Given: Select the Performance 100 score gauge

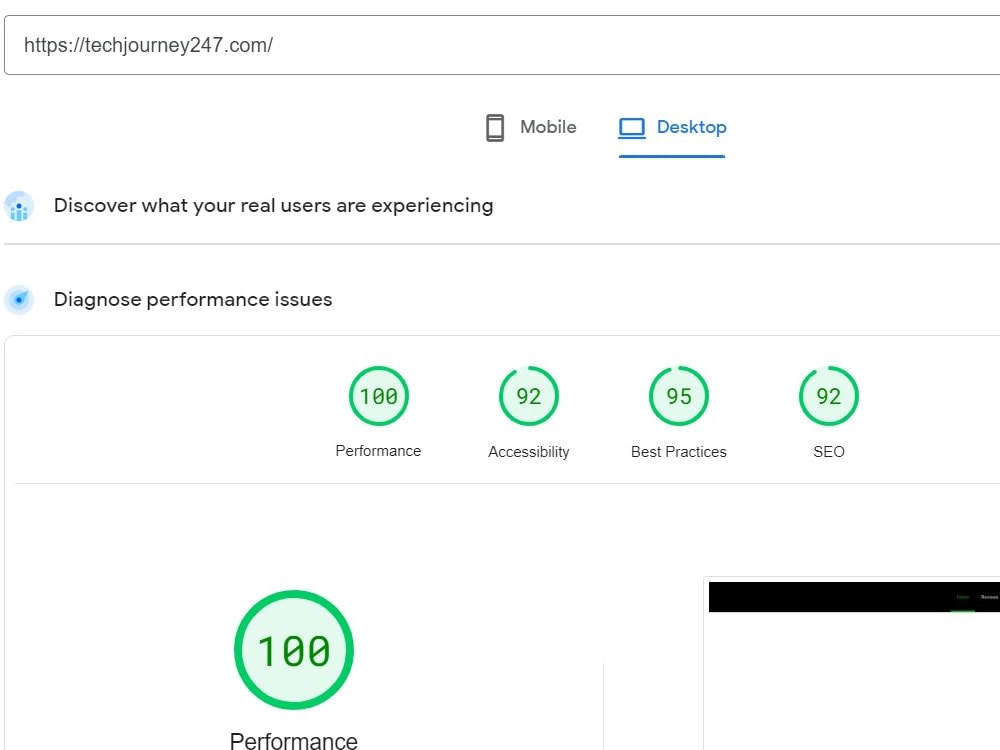Looking at the screenshot, I should 378,395.
